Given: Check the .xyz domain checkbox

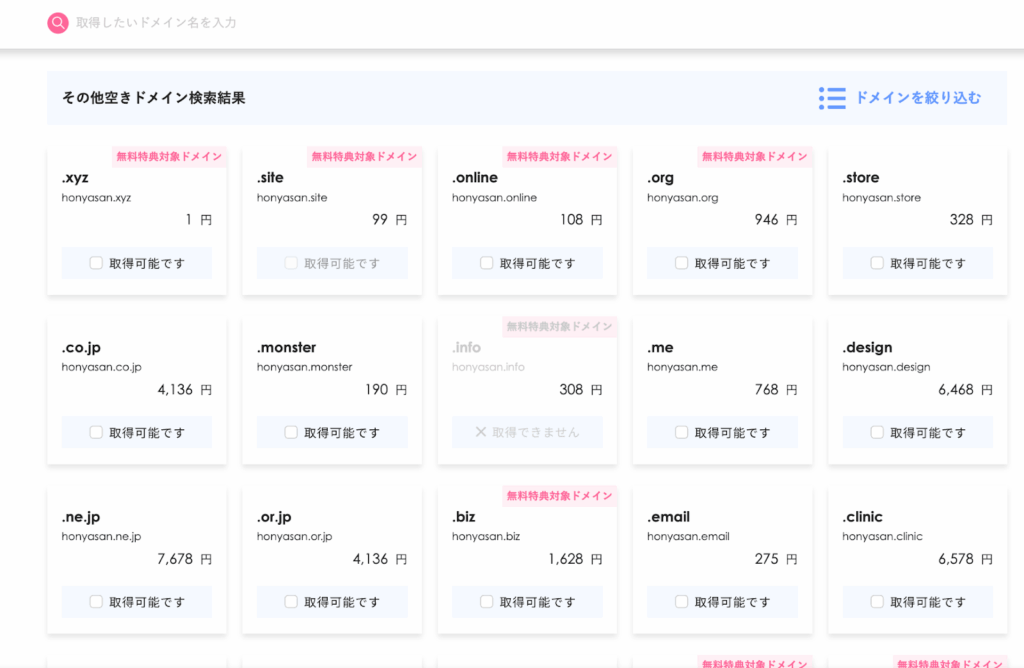Looking at the screenshot, I should point(96,263).
